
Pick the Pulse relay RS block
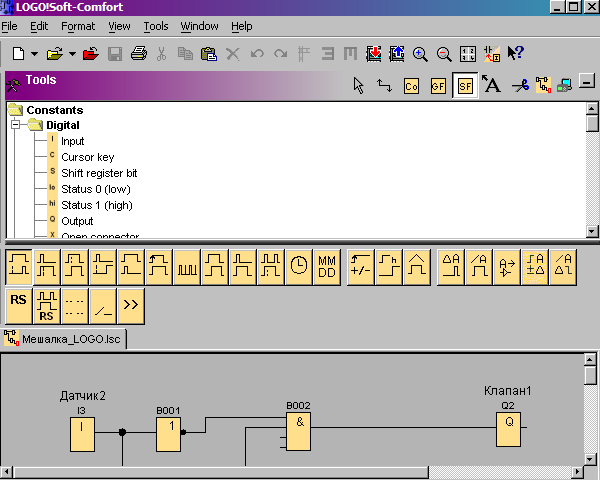[47, 306]
